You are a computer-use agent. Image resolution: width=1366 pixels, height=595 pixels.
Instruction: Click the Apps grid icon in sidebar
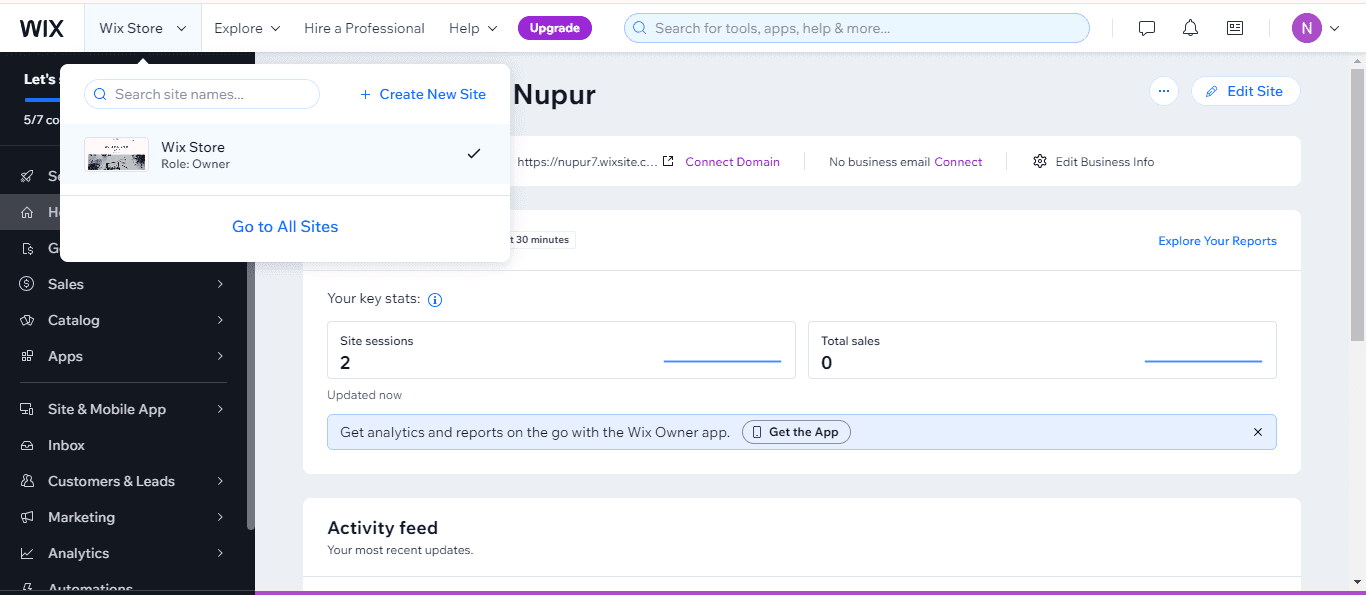click(x=27, y=356)
